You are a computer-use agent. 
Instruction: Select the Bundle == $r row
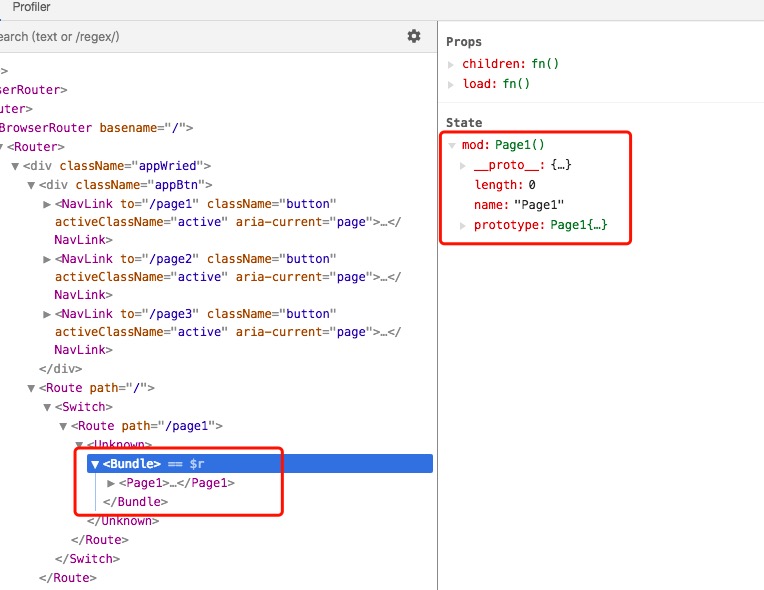(260, 464)
